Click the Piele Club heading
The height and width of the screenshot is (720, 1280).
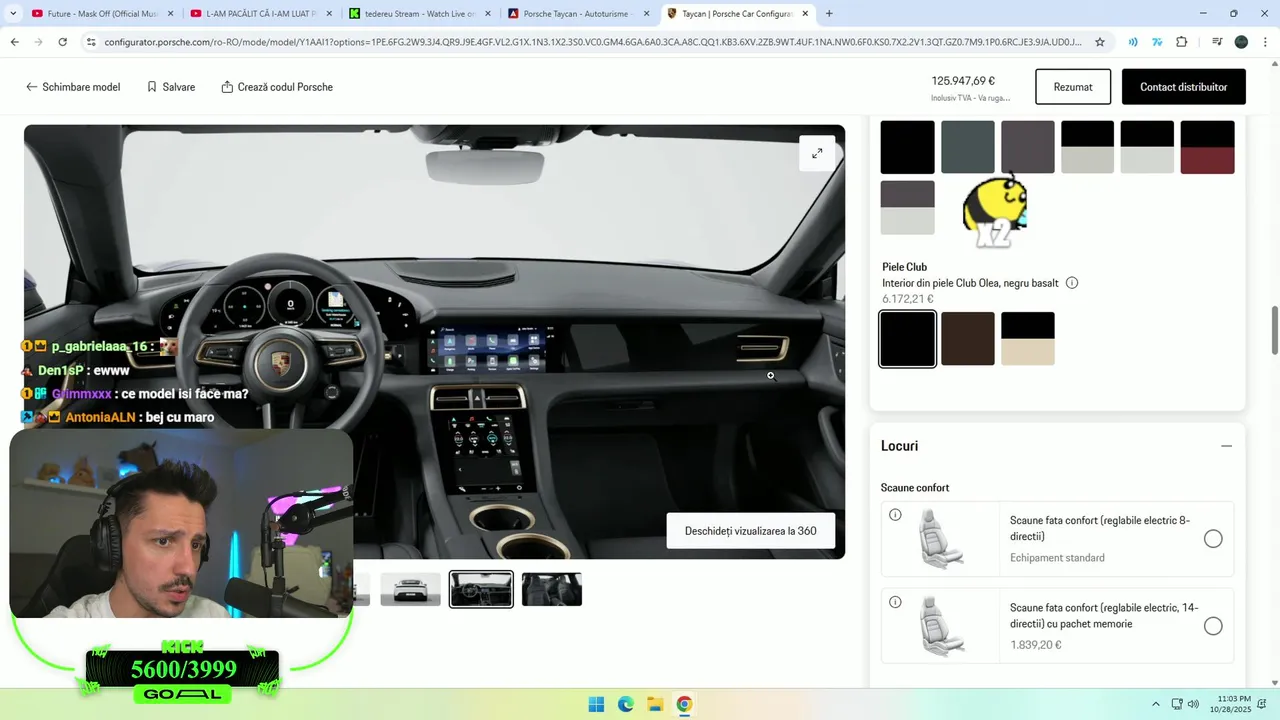click(x=905, y=267)
